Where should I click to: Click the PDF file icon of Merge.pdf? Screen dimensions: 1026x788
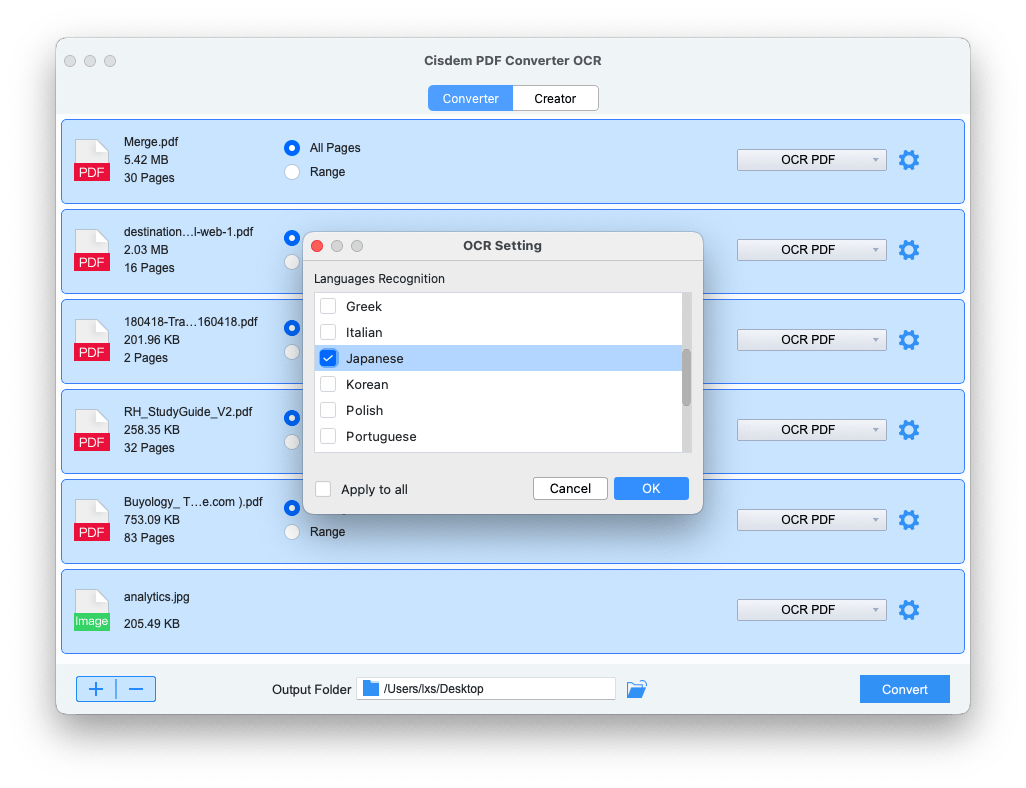[x=92, y=160]
